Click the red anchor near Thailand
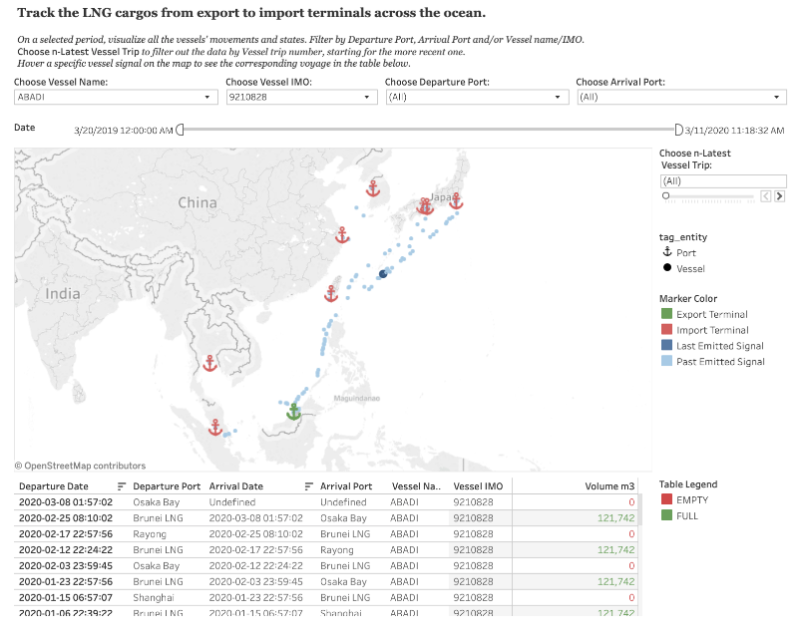The height and width of the screenshot is (637, 800). point(210,363)
